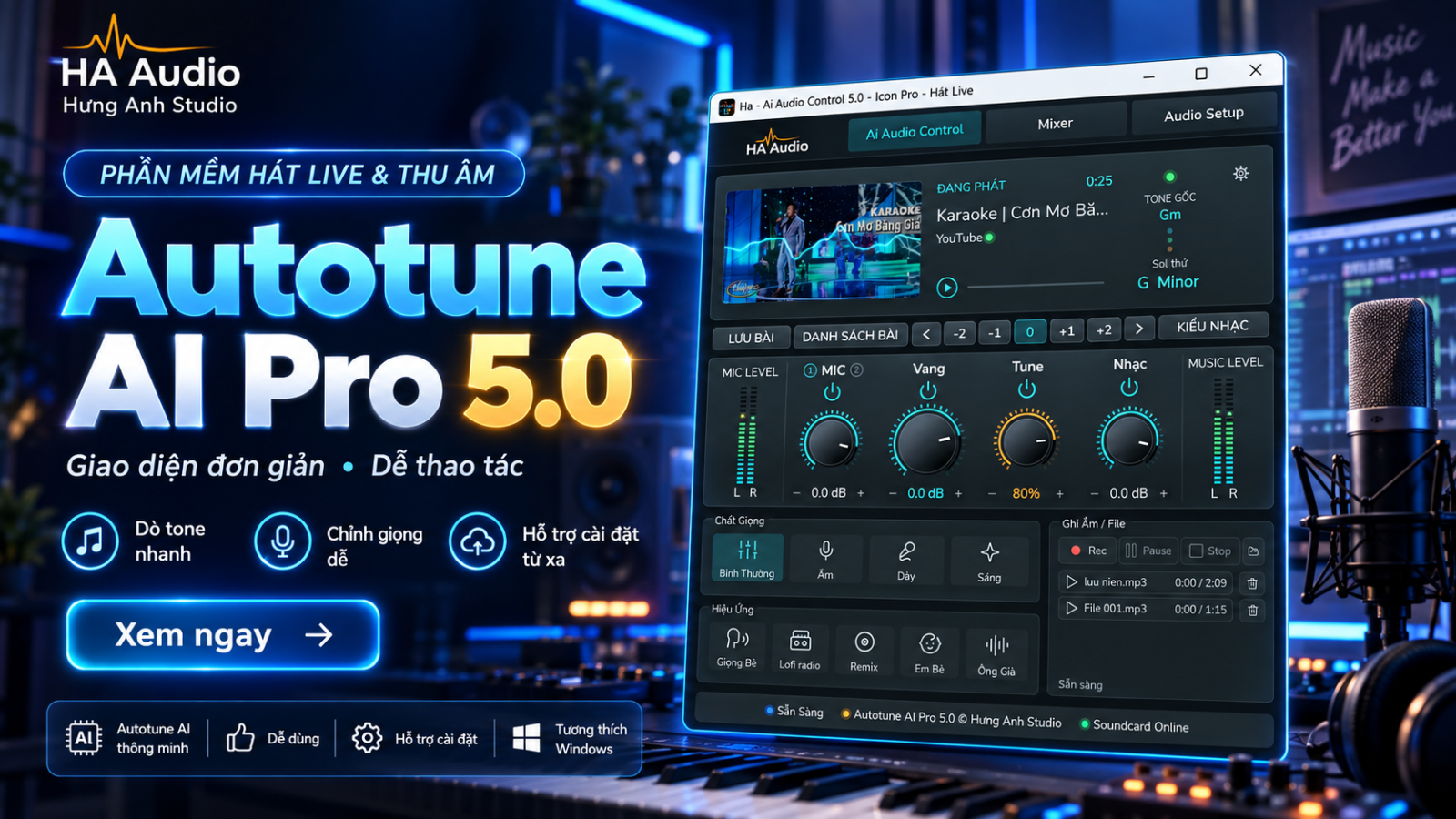Delete File 001.mp3 with trash icon
The width and height of the screenshot is (1456, 819).
coord(1252,611)
